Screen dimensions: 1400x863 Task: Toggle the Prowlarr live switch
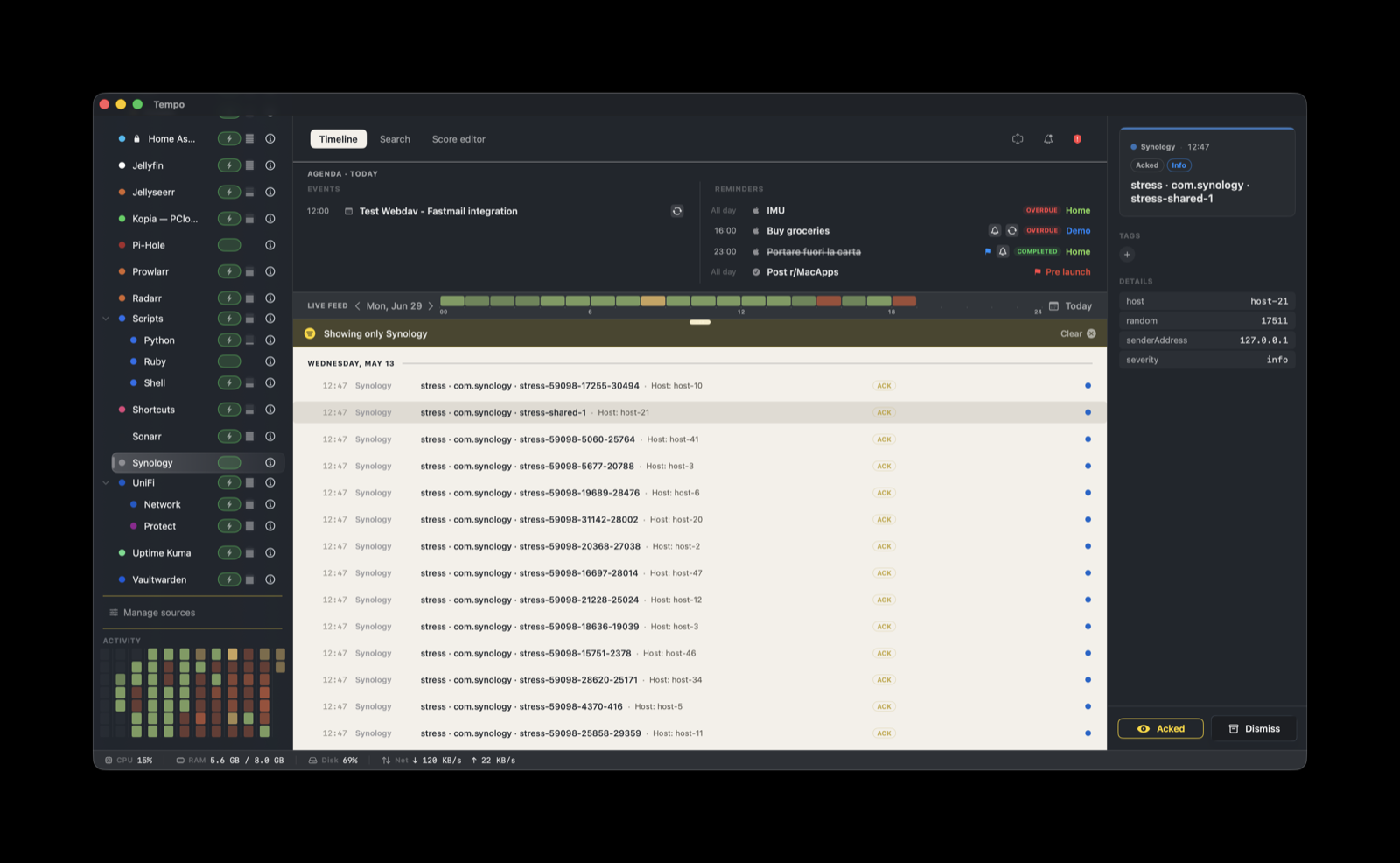[x=229, y=271]
